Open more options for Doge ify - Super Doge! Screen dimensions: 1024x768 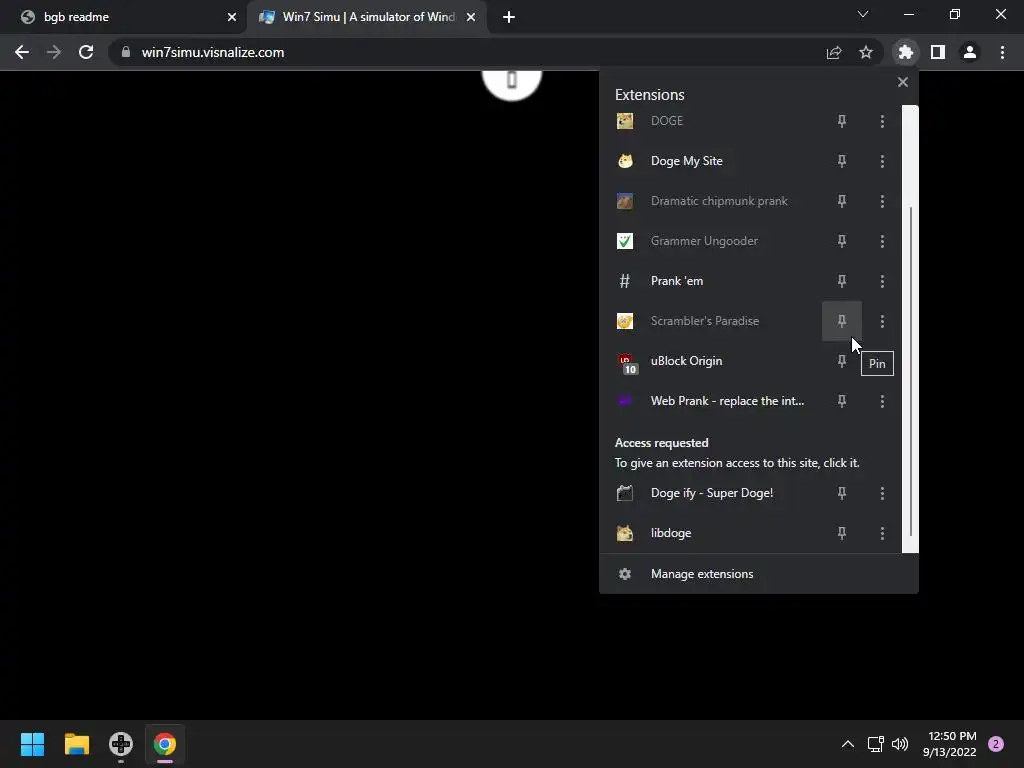pos(882,493)
